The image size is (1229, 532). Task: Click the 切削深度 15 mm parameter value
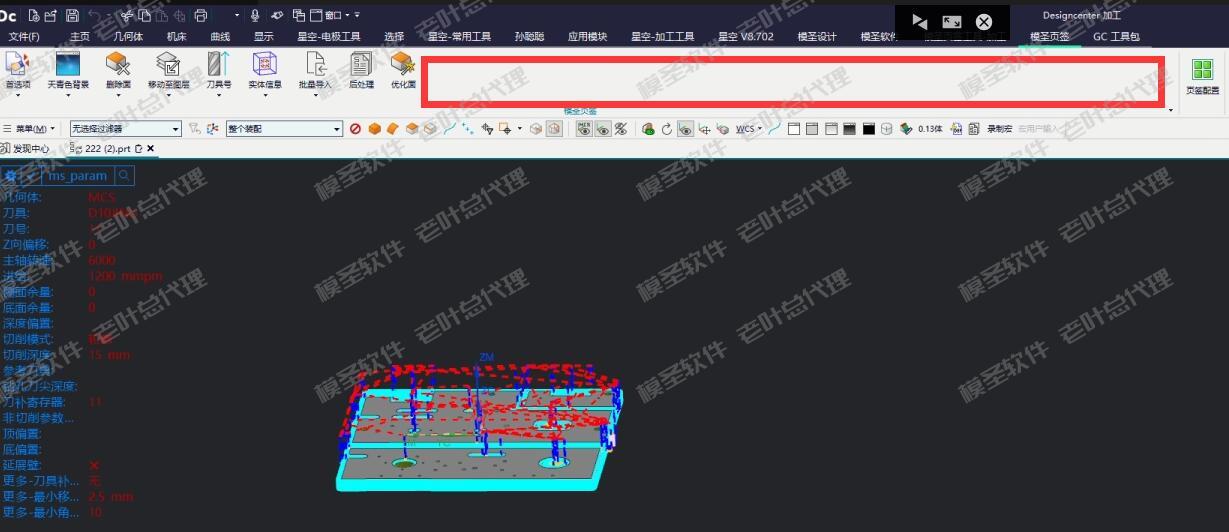coord(109,355)
